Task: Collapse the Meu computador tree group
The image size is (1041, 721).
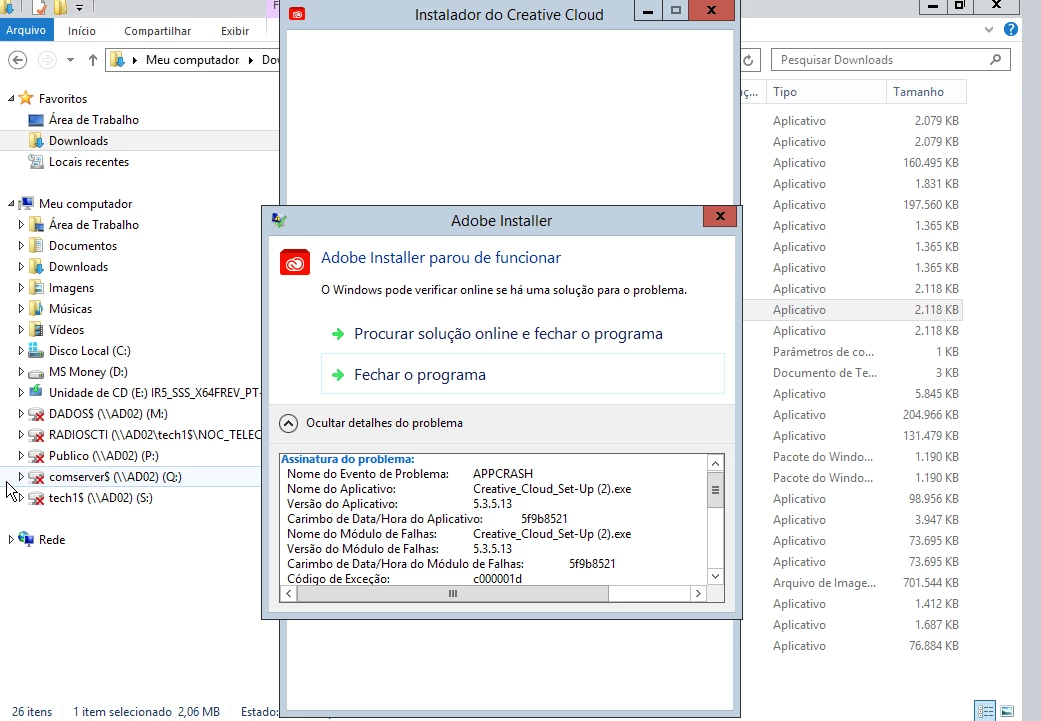Action: 11,204
